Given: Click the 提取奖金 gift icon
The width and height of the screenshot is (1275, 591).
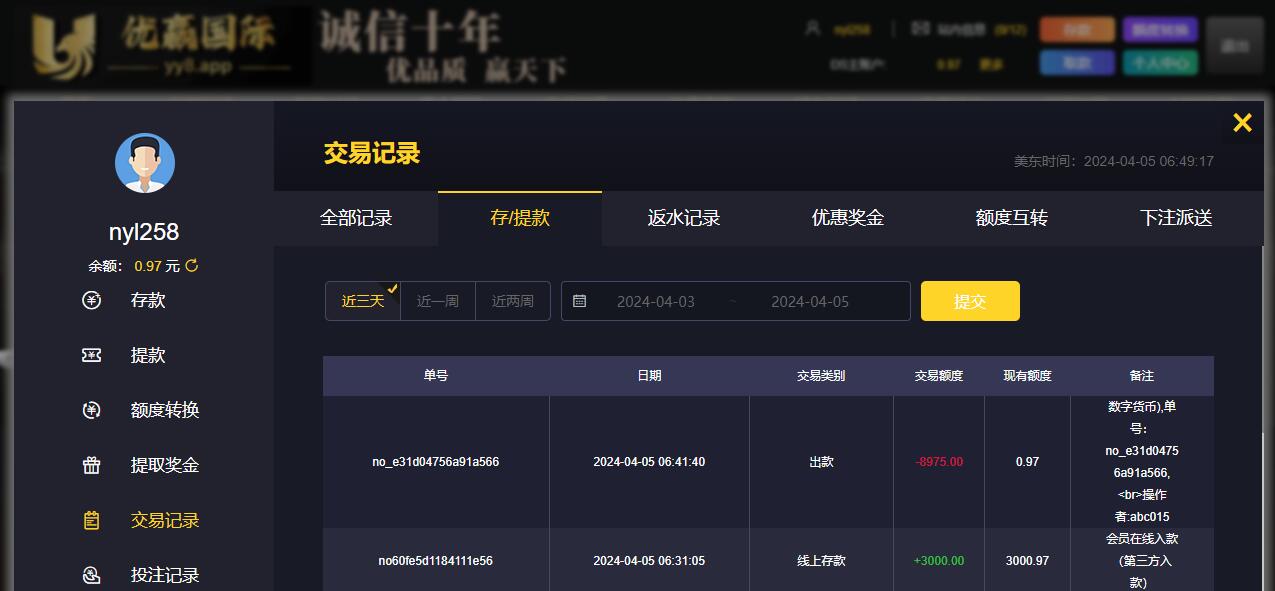Looking at the screenshot, I should [91, 465].
